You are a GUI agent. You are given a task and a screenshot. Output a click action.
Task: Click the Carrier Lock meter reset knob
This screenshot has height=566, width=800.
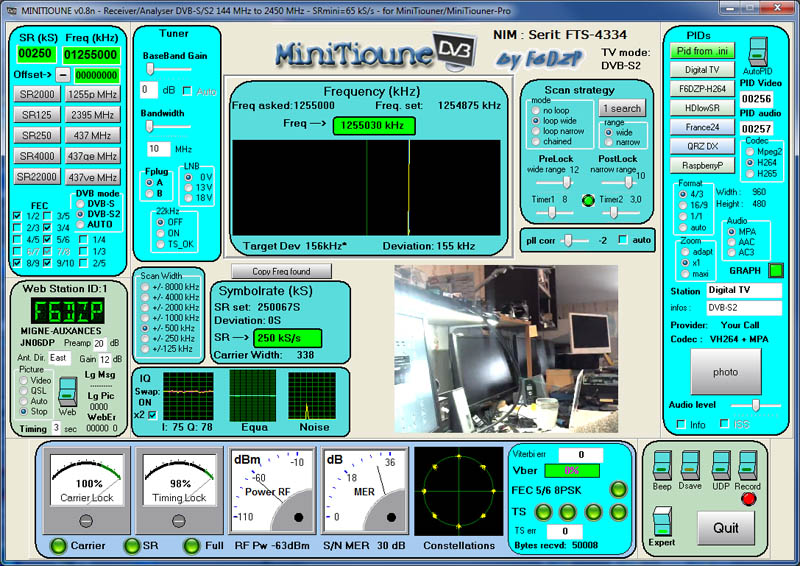86,521
